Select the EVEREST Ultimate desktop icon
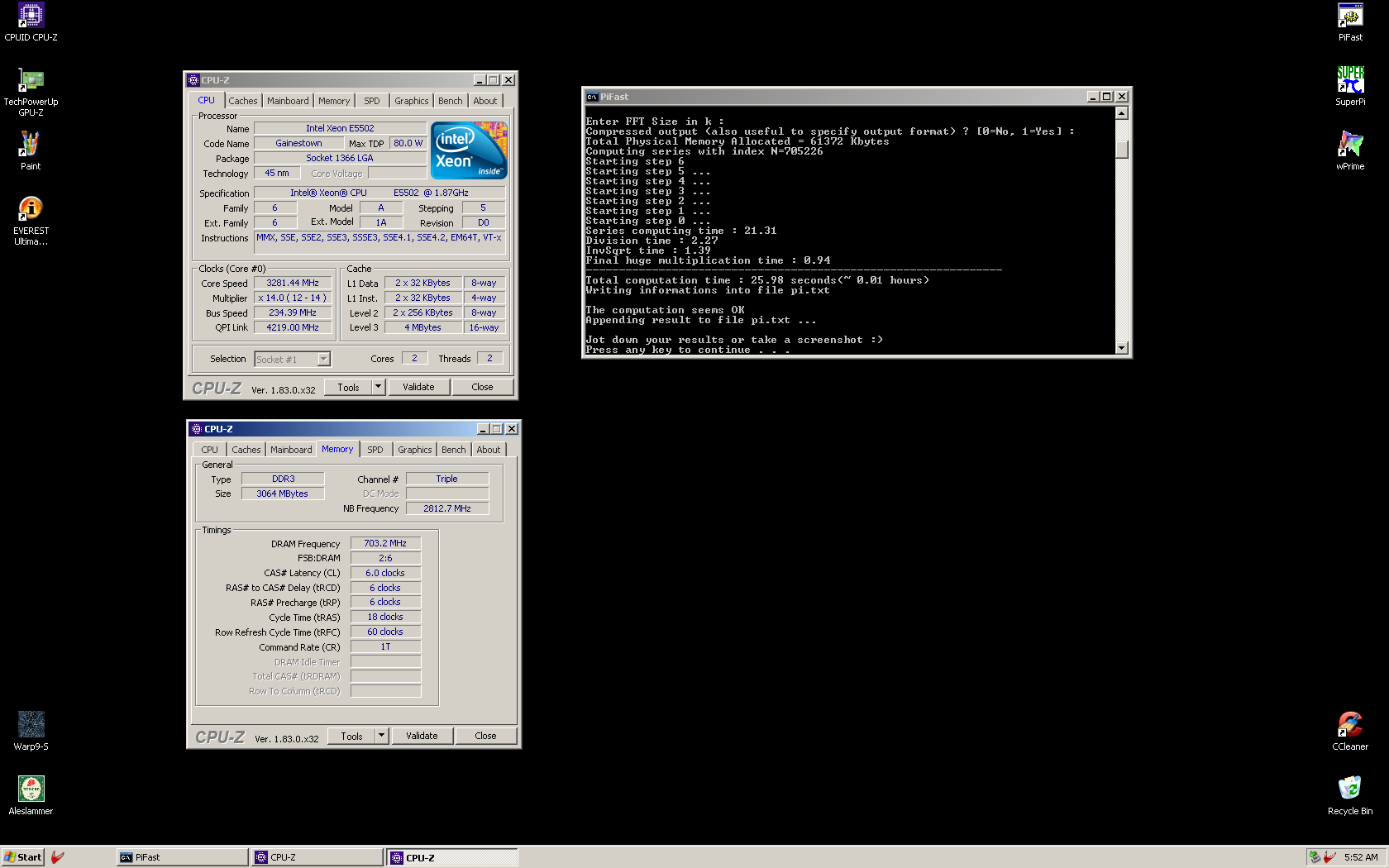Image resolution: width=1389 pixels, height=868 pixels. [31, 221]
